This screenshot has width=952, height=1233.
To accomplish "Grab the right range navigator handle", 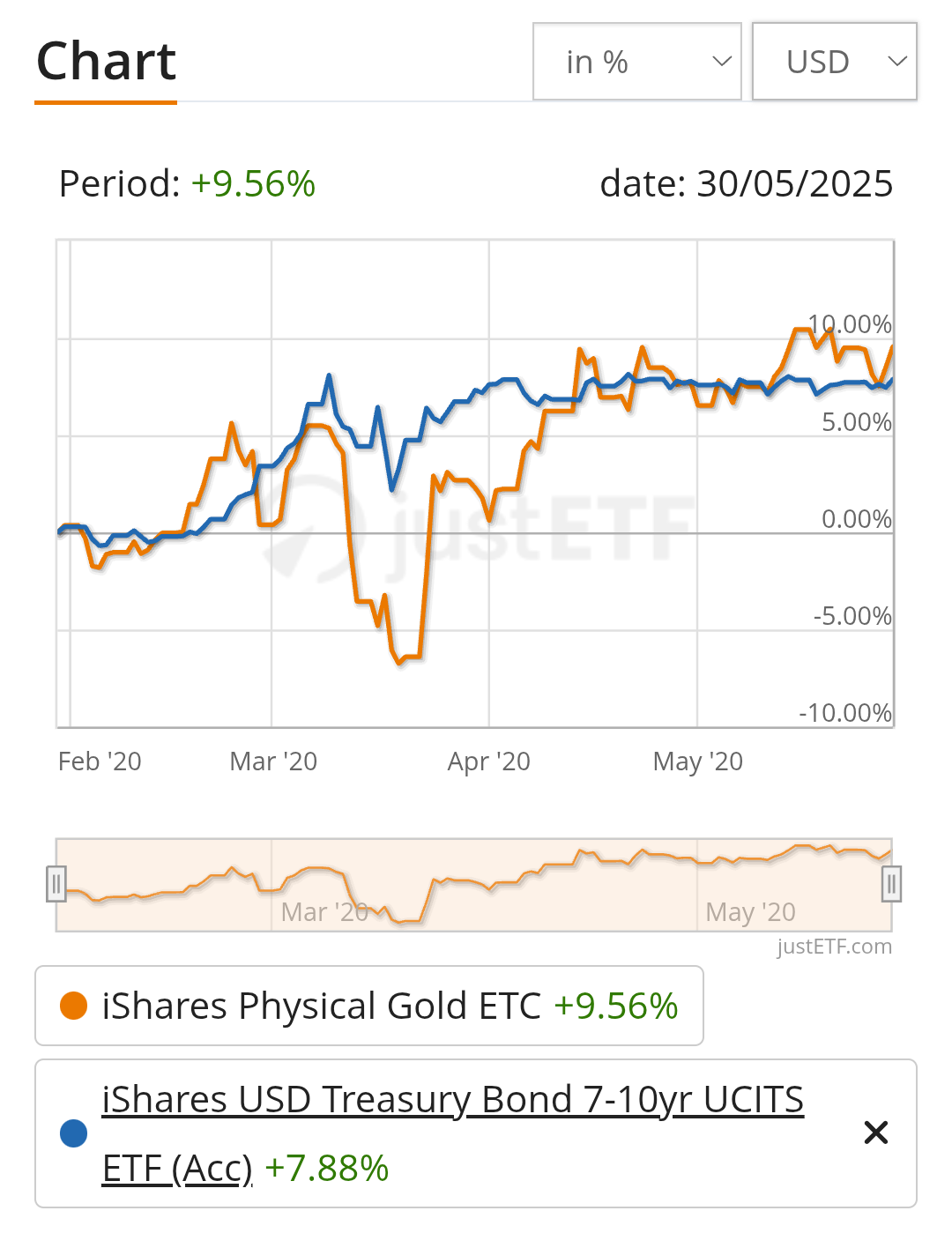I will [x=891, y=884].
